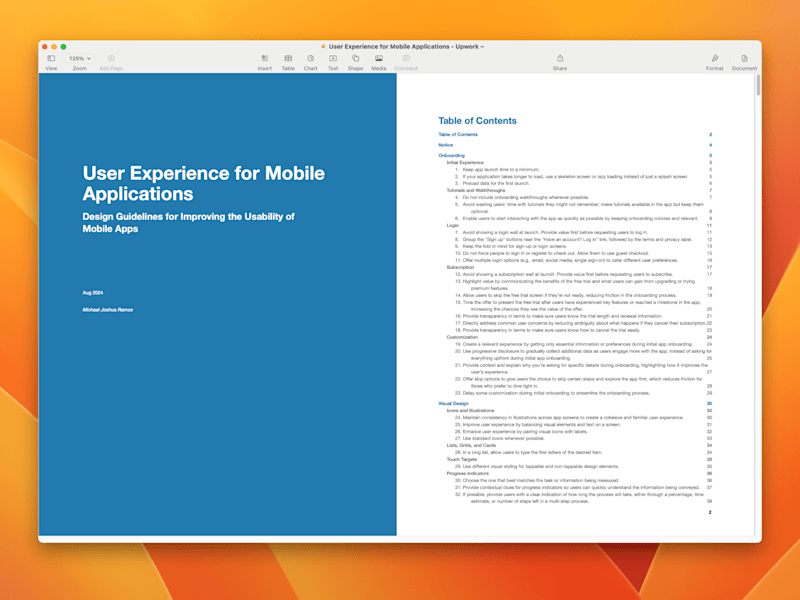Click entry '23. Delay some customization'
Image resolution: width=800 pixels, height=600 pixels.
pos(552,393)
